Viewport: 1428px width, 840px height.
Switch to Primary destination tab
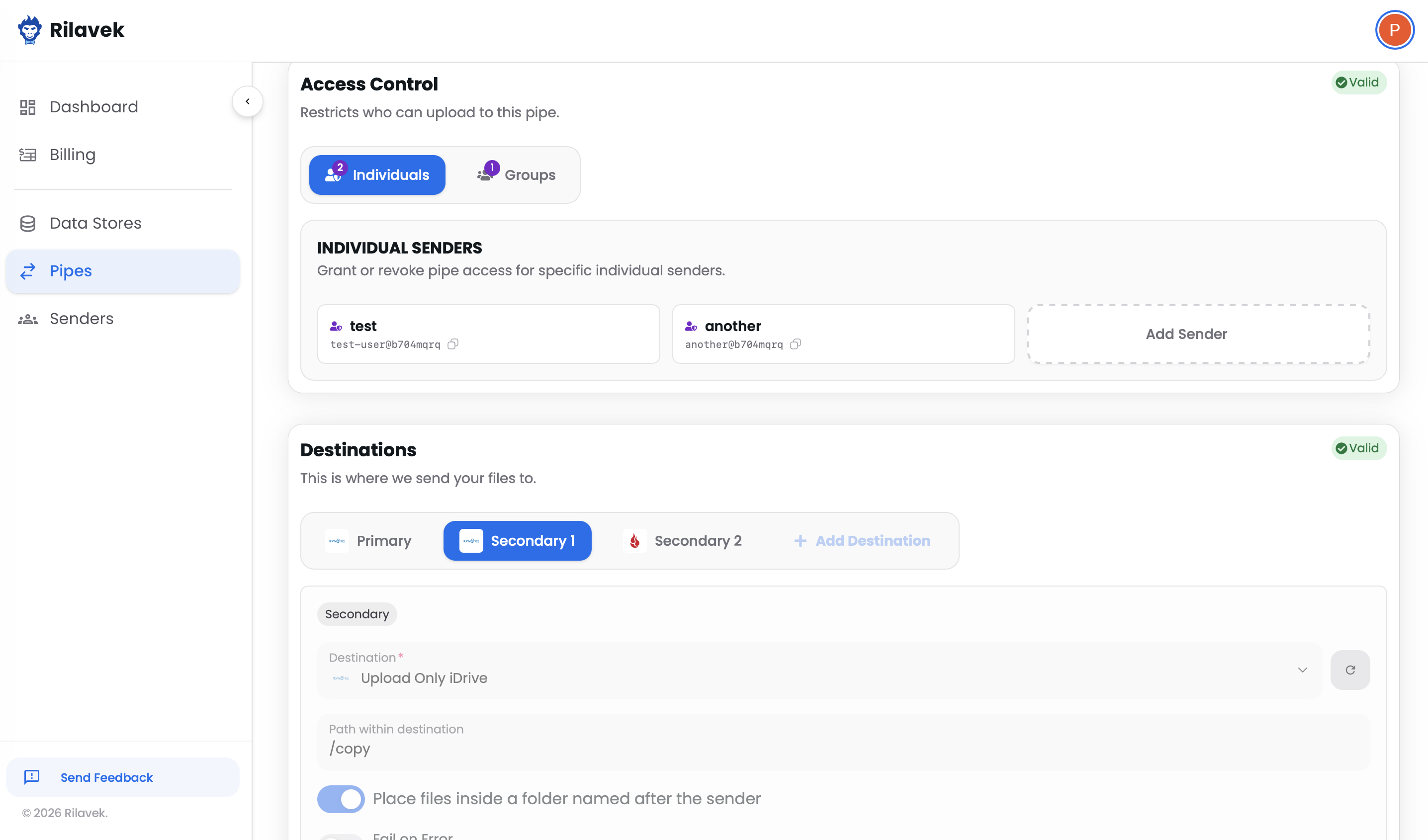tap(369, 541)
